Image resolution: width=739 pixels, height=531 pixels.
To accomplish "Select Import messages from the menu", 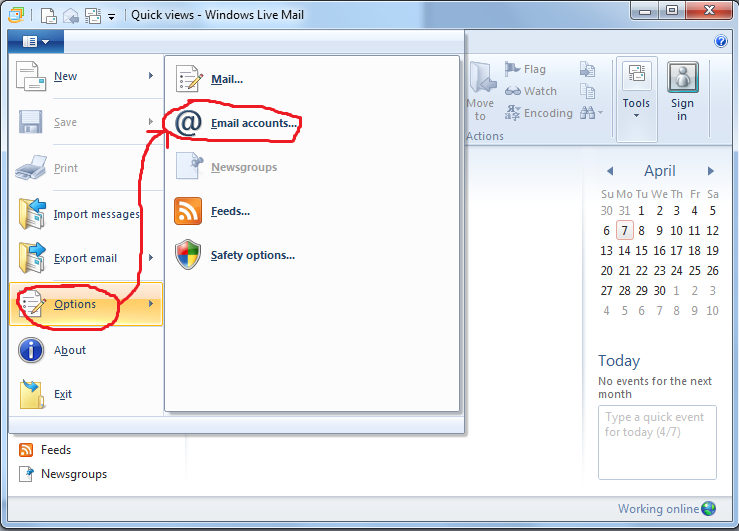I will pos(86,214).
